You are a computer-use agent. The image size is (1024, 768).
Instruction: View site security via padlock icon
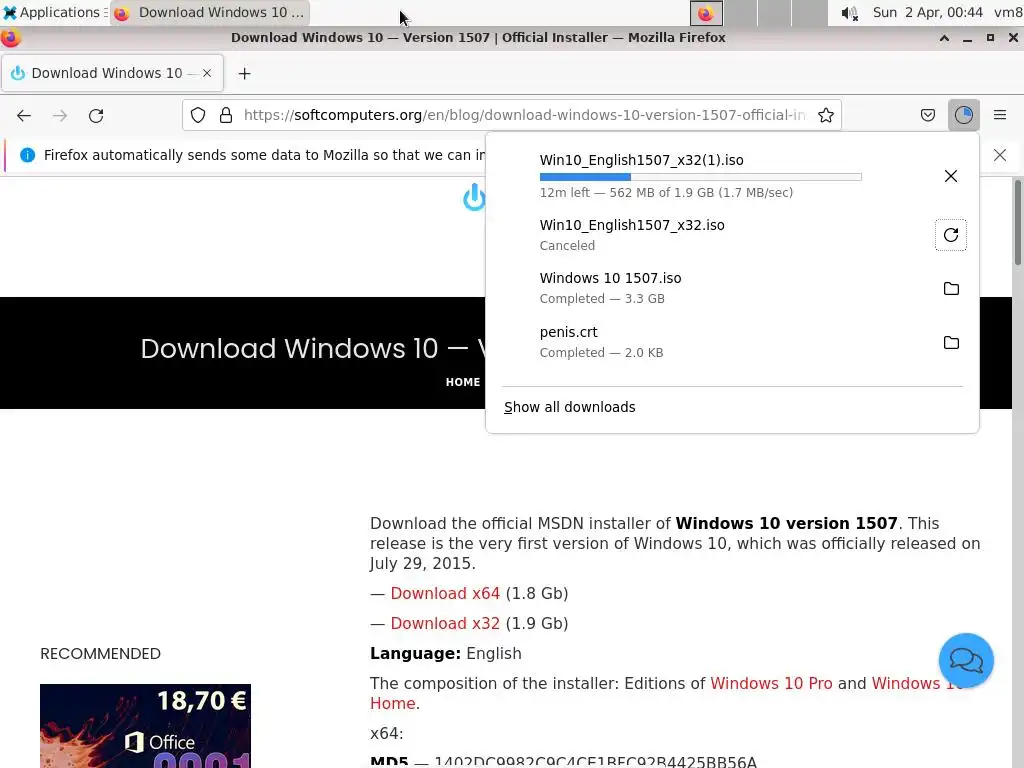point(226,116)
